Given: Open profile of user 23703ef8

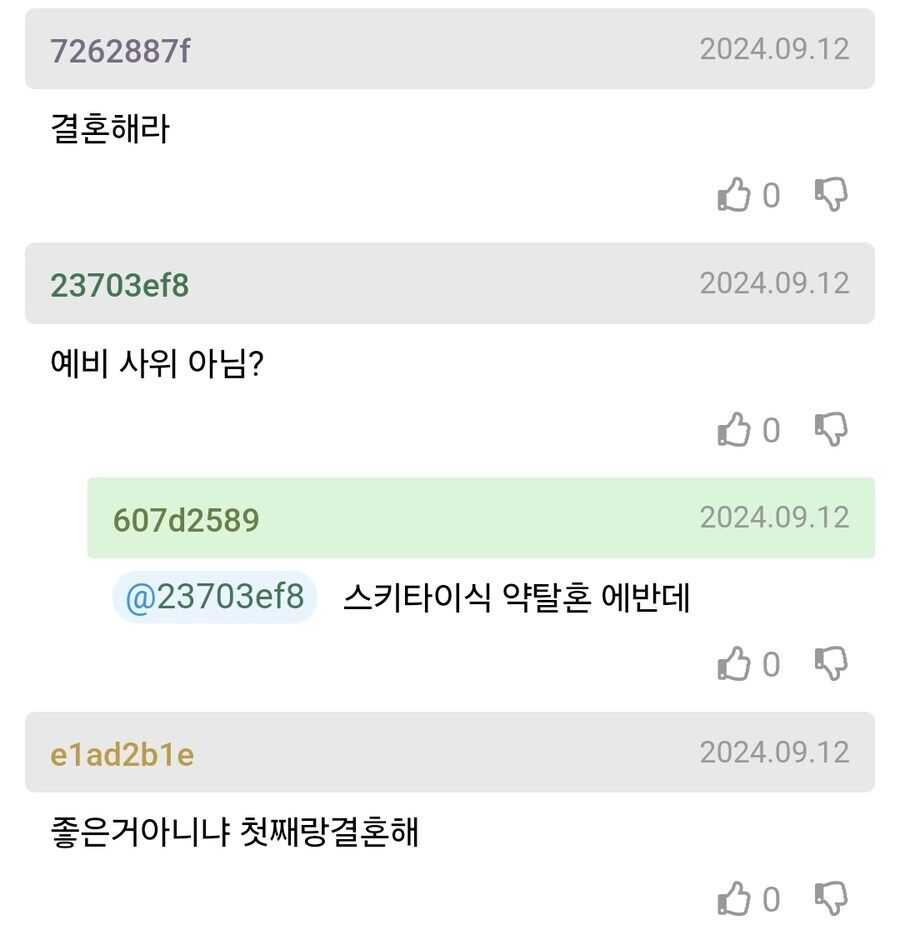Looking at the screenshot, I should point(120,286).
